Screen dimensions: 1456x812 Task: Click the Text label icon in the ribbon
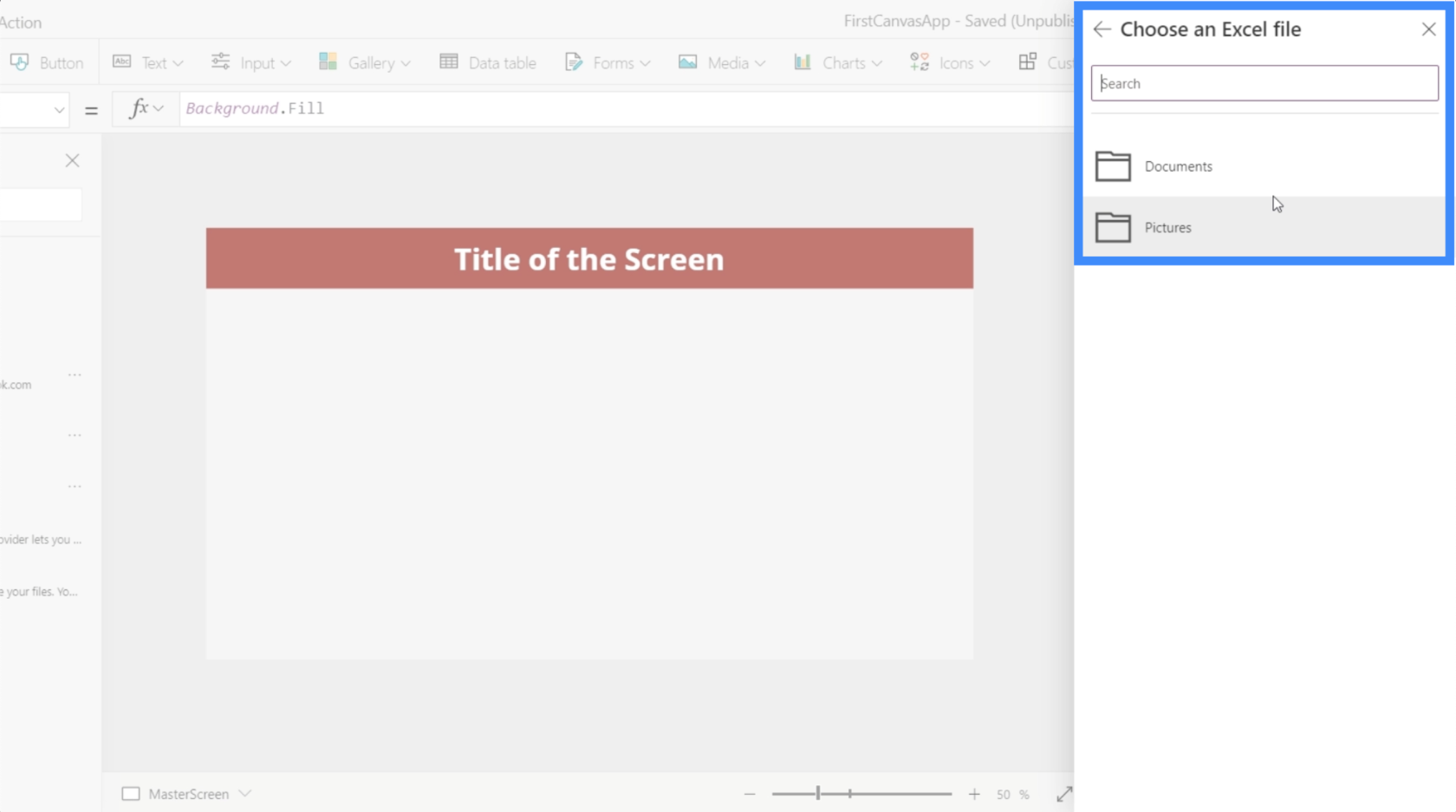point(122,62)
